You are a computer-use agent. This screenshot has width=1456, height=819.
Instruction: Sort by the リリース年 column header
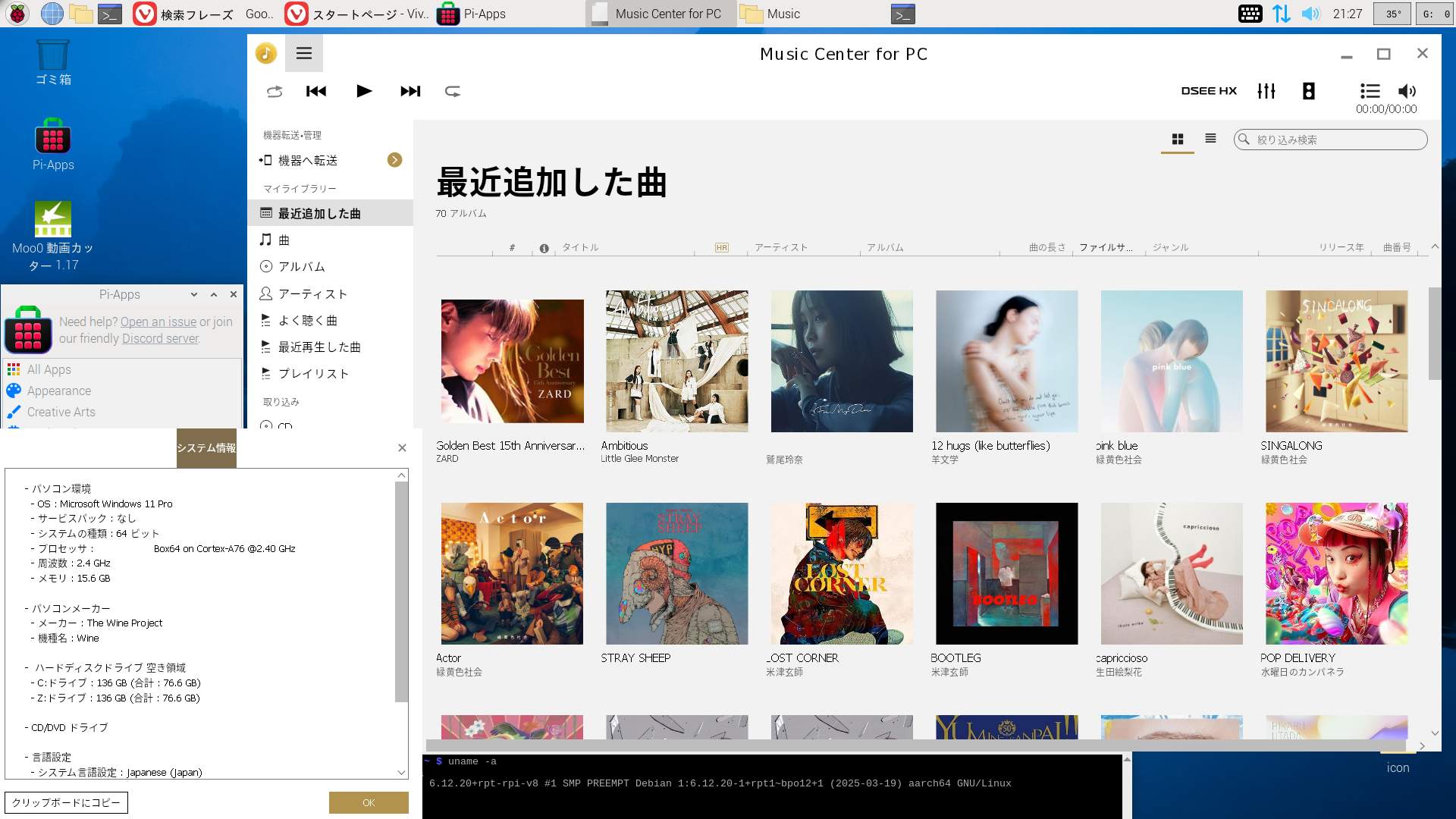(x=1341, y=247)
